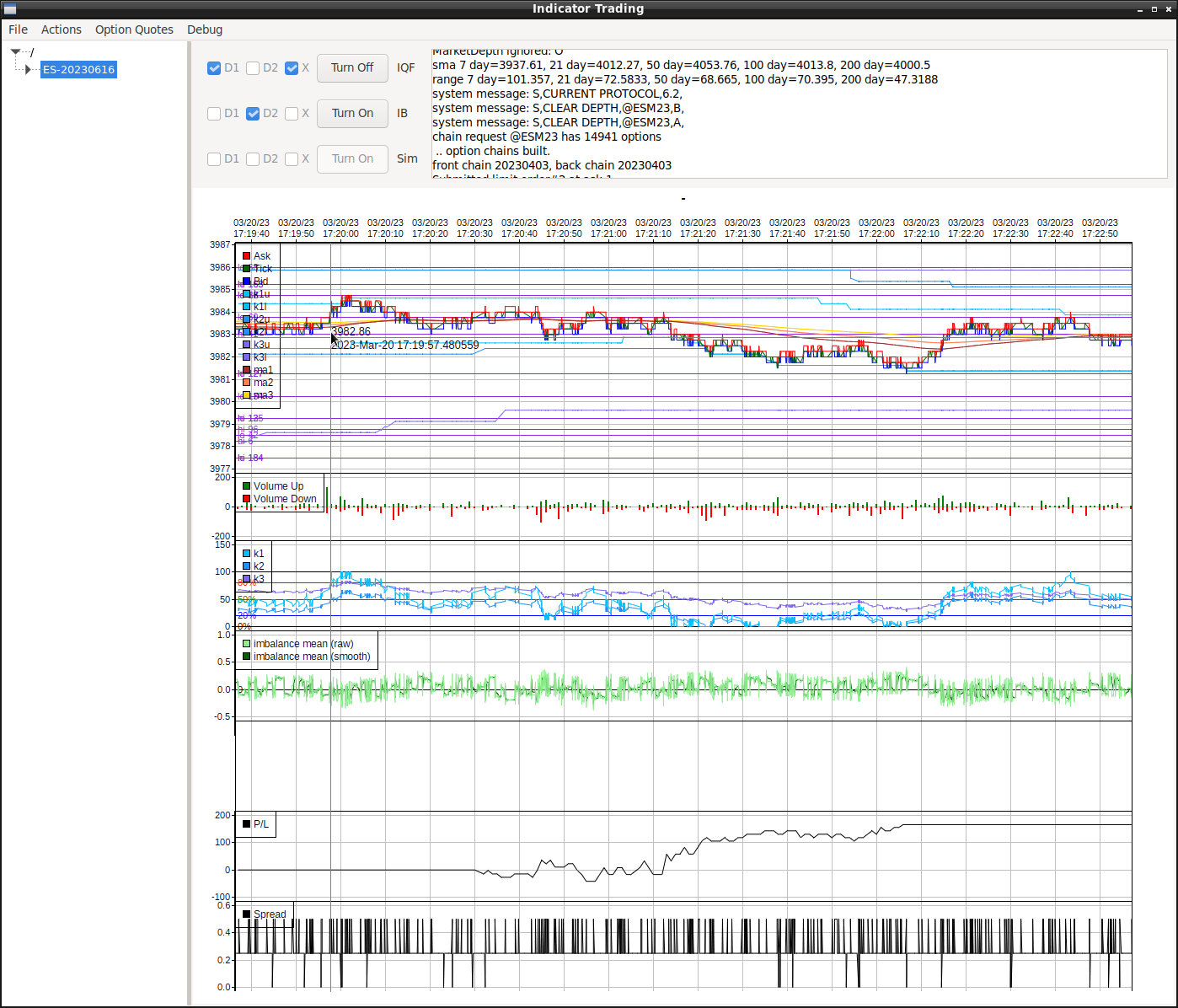
Task: Click the Spread legend swatch
Action: [x=246, y=914]
